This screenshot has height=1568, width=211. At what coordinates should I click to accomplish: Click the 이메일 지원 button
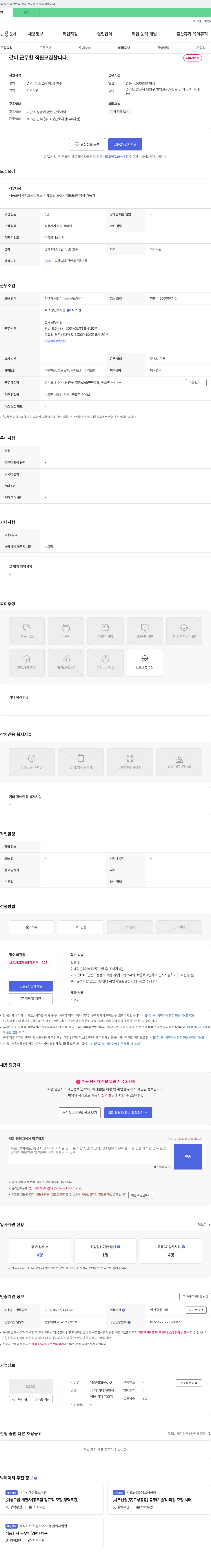pos(31,998)
